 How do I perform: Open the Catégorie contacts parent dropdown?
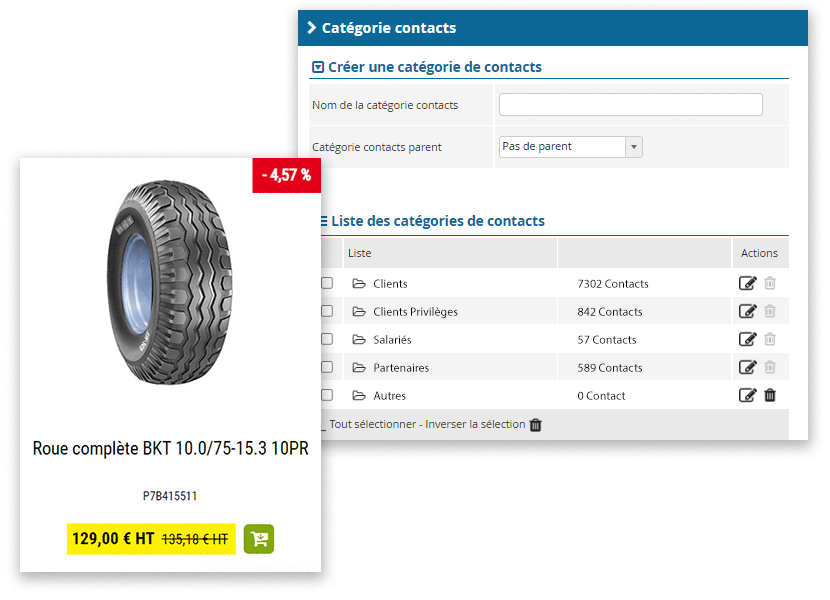(571, 147)
